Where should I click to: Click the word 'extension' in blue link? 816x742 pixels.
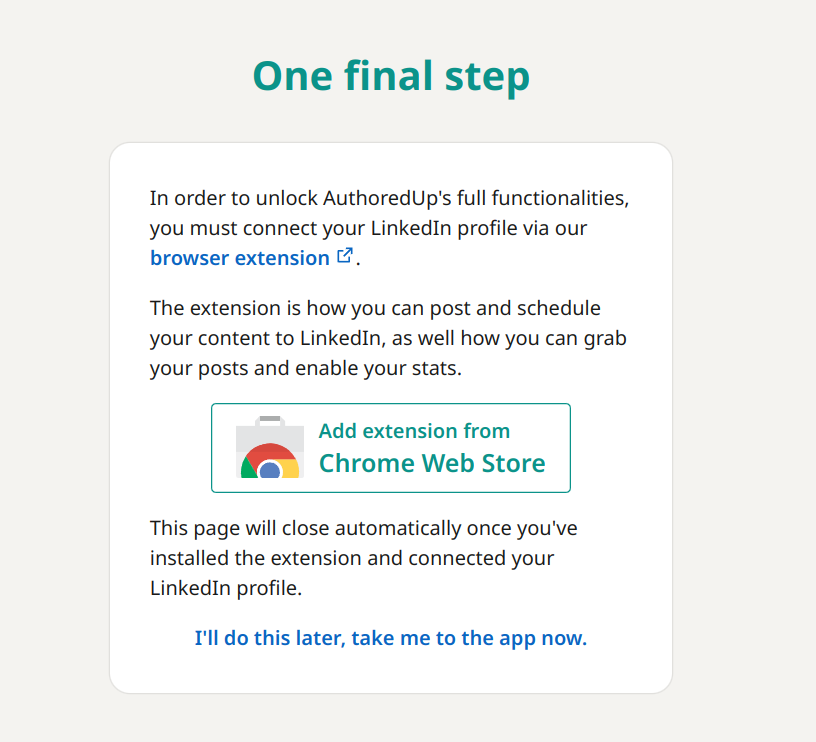[283, 258]
